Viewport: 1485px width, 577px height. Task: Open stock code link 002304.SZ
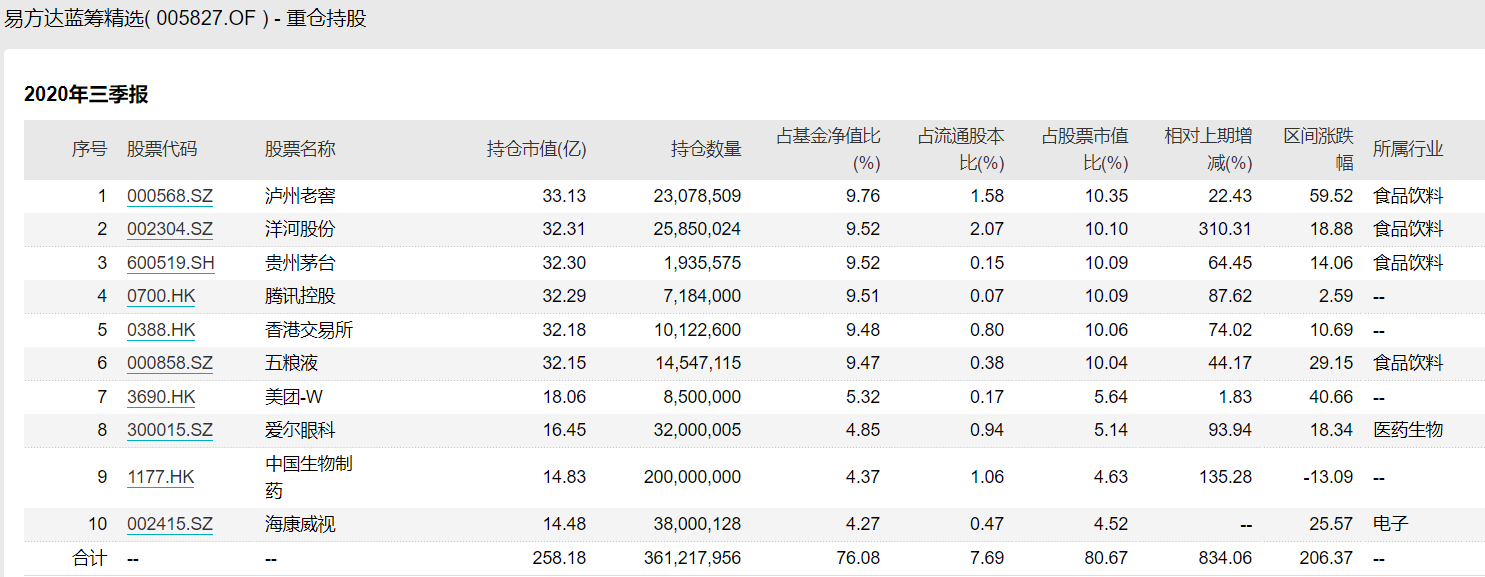tap(169, 229)
